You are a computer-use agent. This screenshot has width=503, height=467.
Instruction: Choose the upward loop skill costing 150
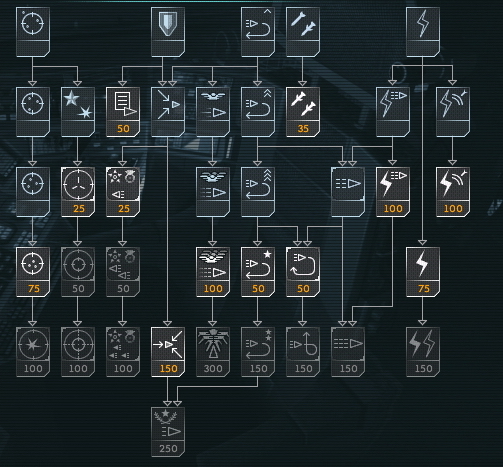303,352
